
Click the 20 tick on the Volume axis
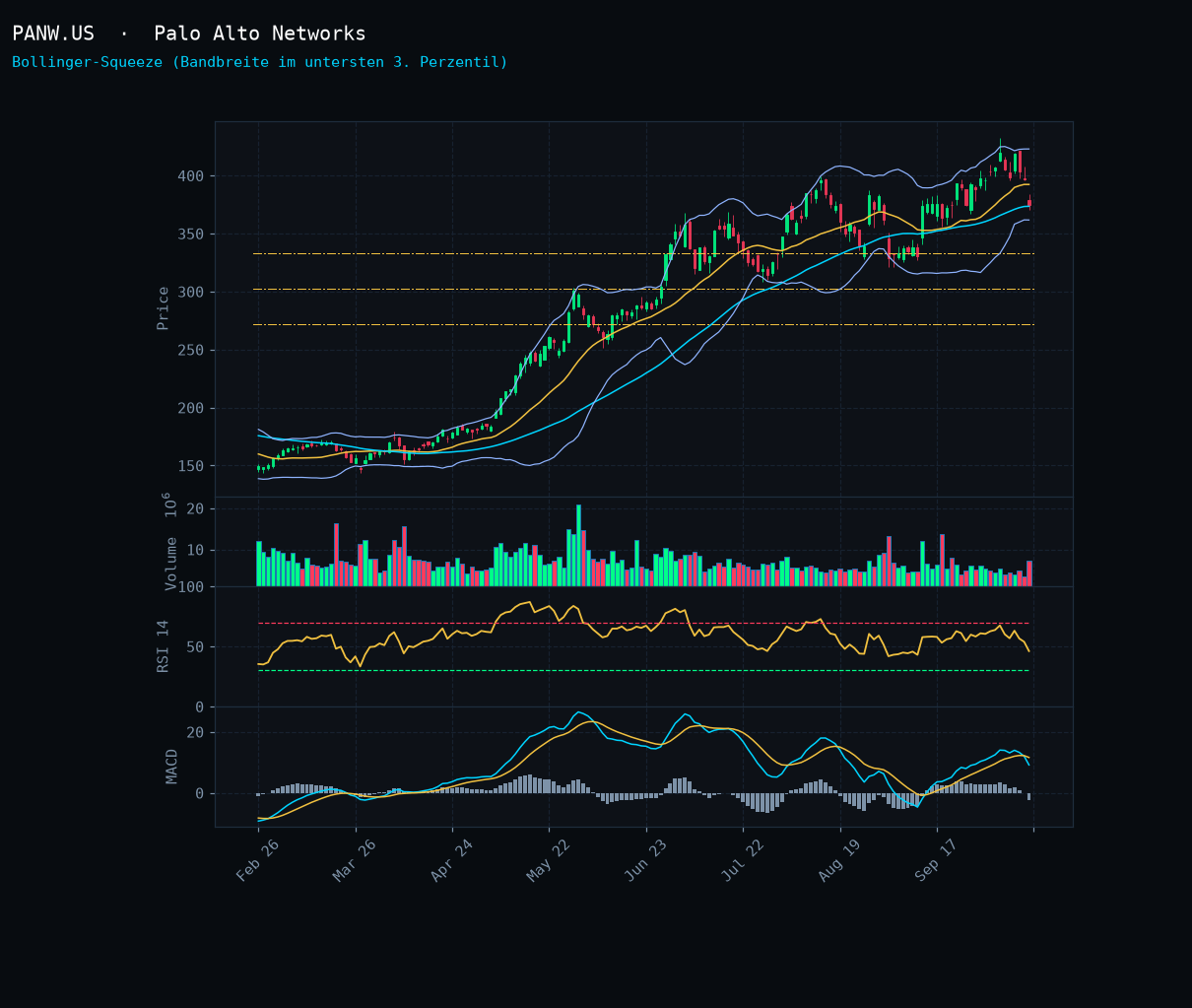[x=195, y=508]
